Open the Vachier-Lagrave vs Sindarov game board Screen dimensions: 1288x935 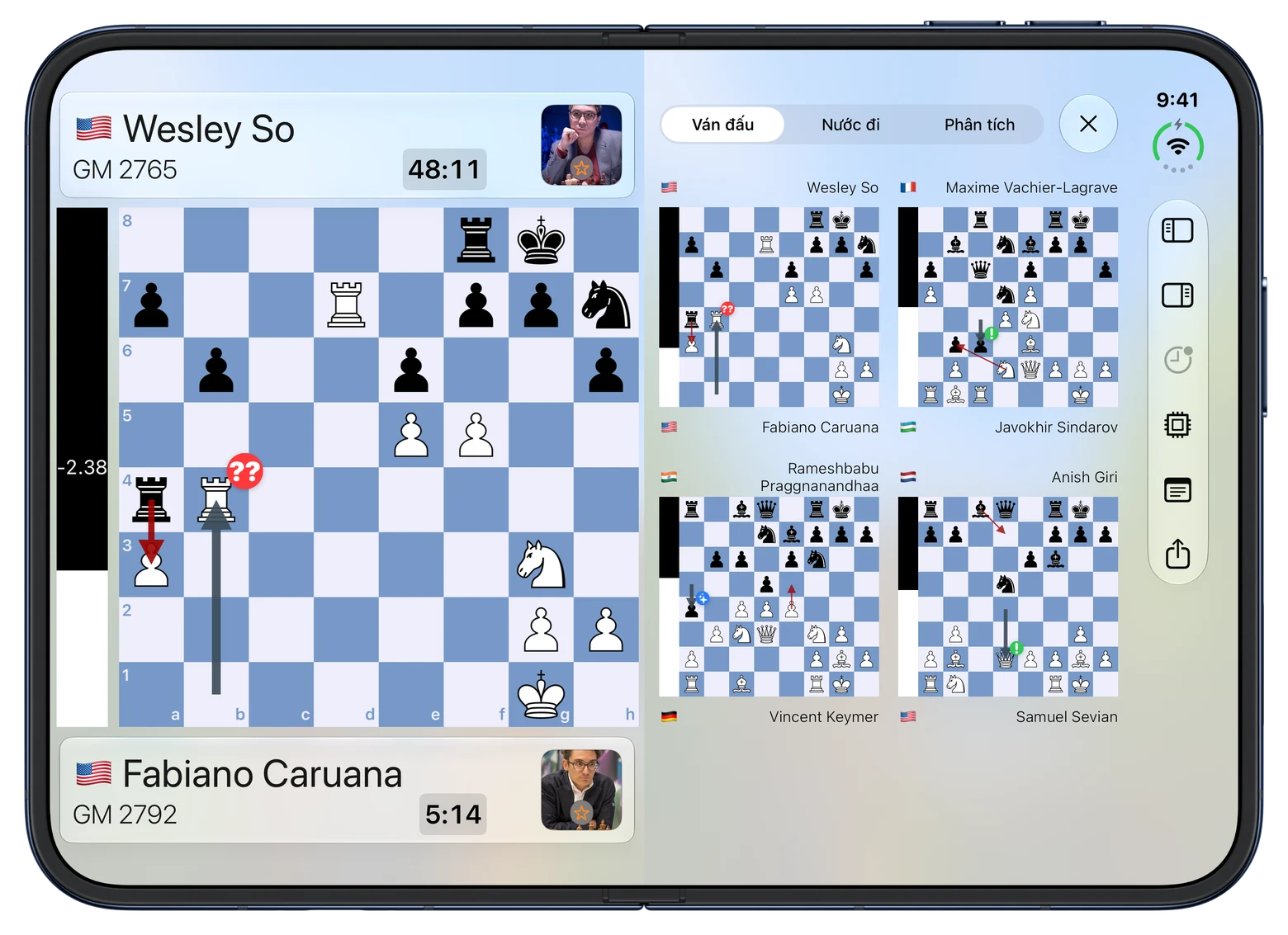(1008, 307)
